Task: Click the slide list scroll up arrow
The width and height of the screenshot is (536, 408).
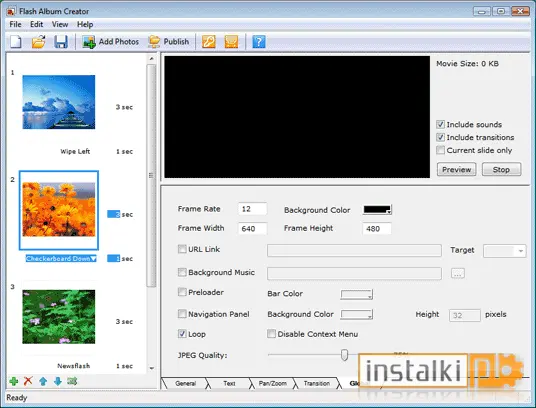Action: [x=151, y=59]
